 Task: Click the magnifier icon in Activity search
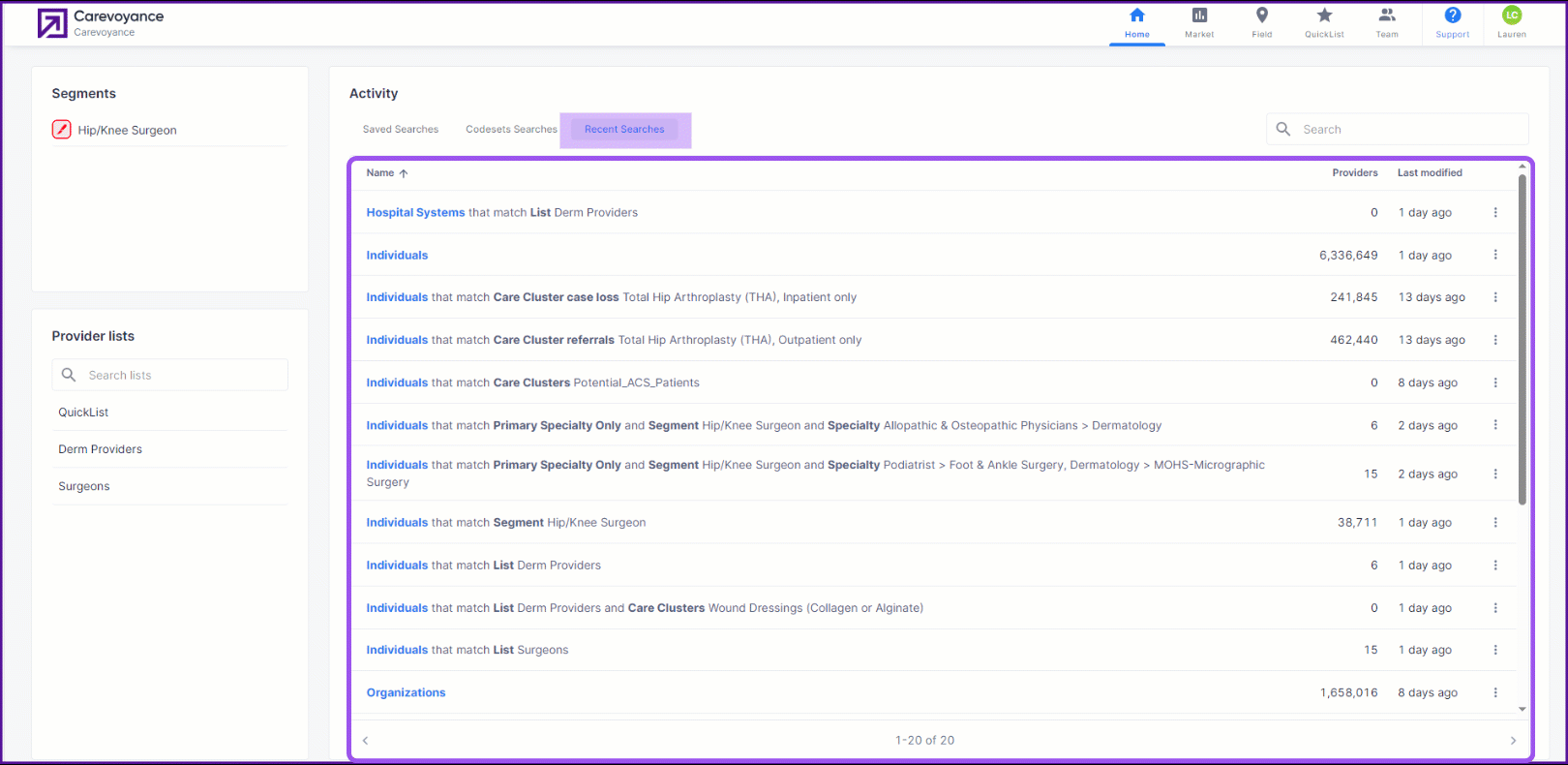coord(1283,129)
